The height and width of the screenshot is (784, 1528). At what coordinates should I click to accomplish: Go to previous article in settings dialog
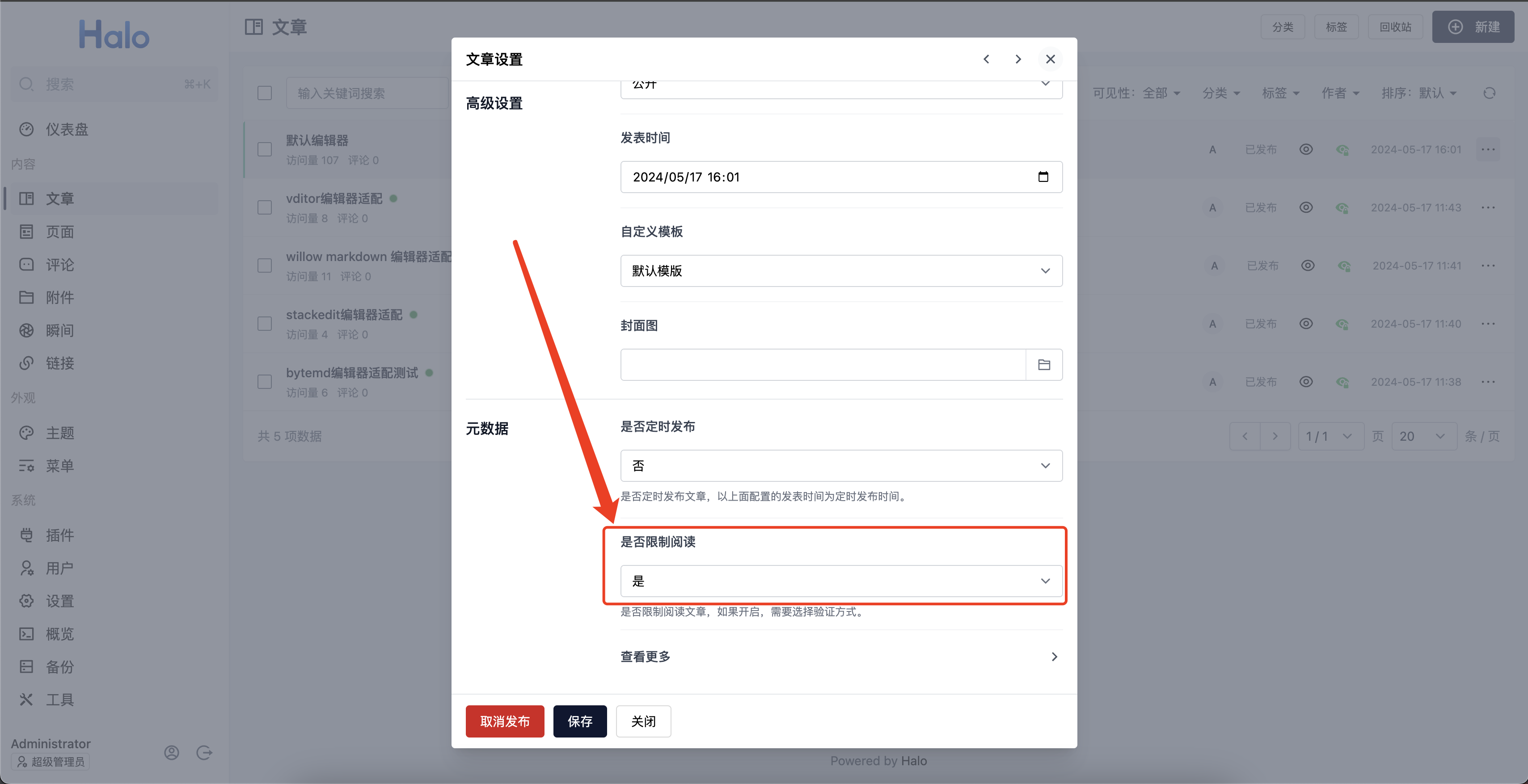pyautogui.click(x=986, y=59)
